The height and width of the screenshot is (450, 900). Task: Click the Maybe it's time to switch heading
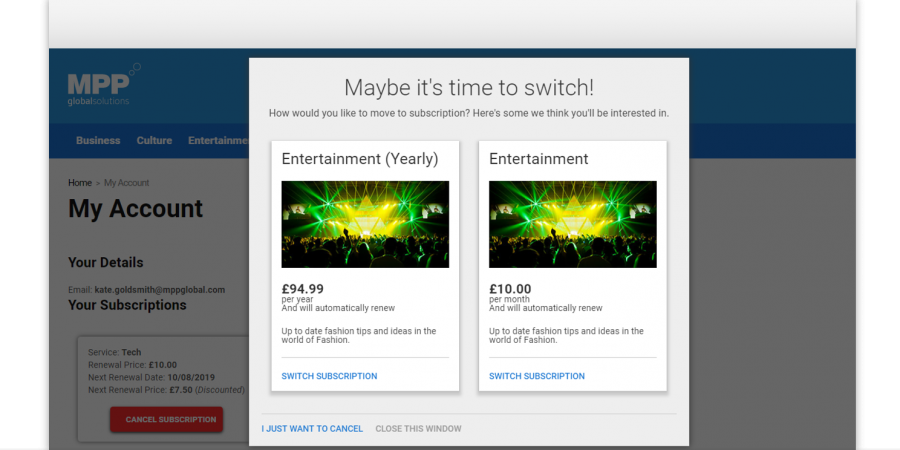point(468,87)
